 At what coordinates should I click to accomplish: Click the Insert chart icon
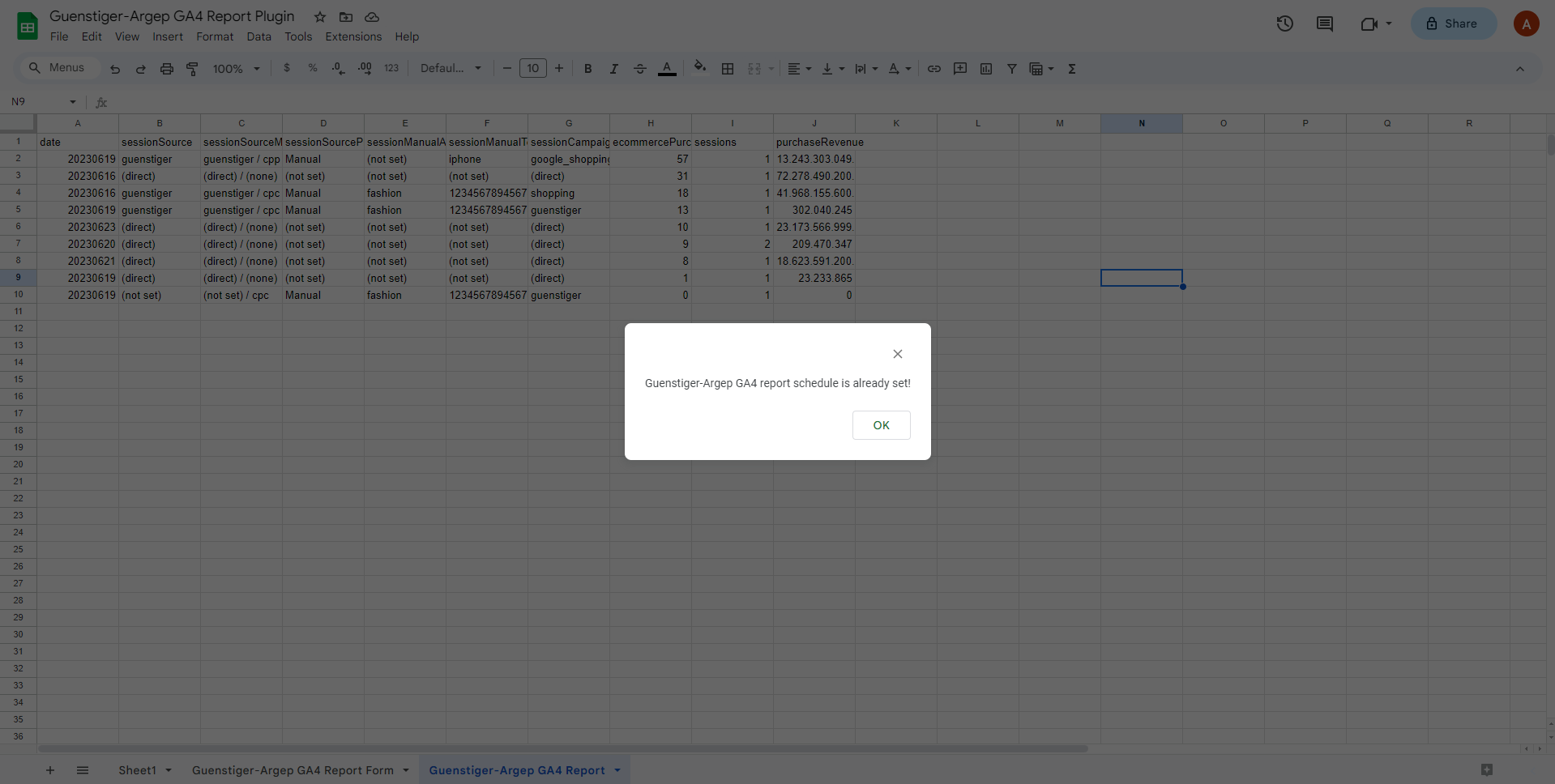986,69
